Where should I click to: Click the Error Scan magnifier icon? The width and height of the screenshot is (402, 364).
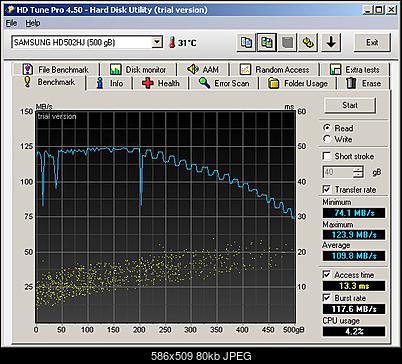(x=204, y=83)
